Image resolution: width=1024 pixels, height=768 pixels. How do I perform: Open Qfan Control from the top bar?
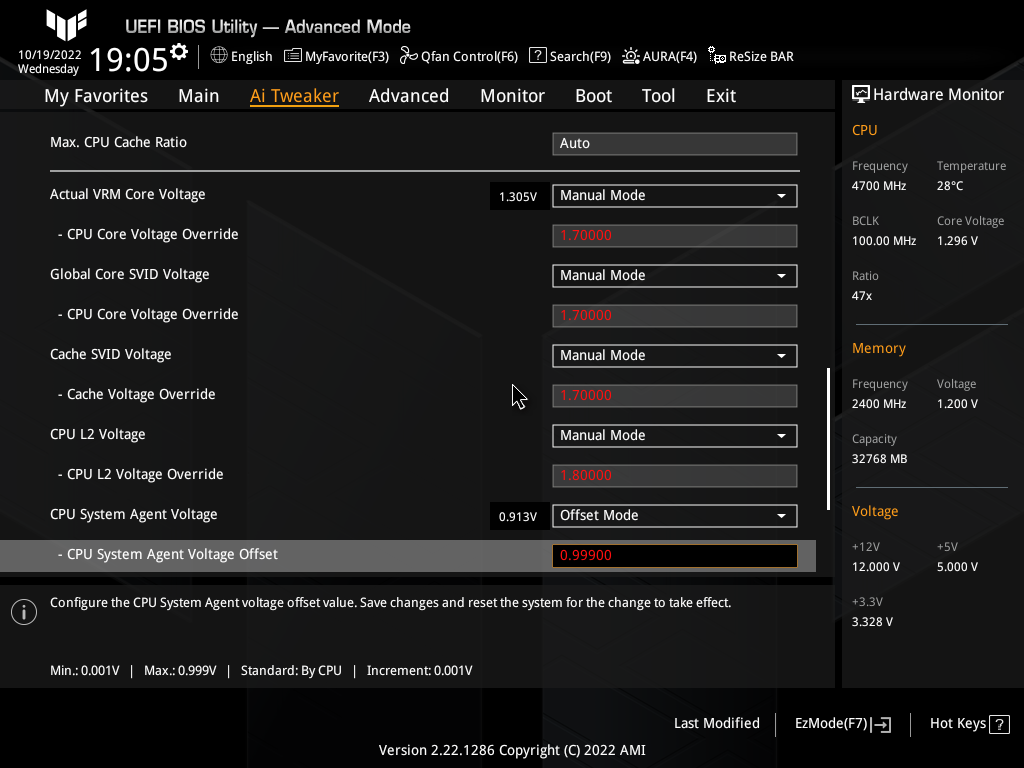(x=459, y=56)
